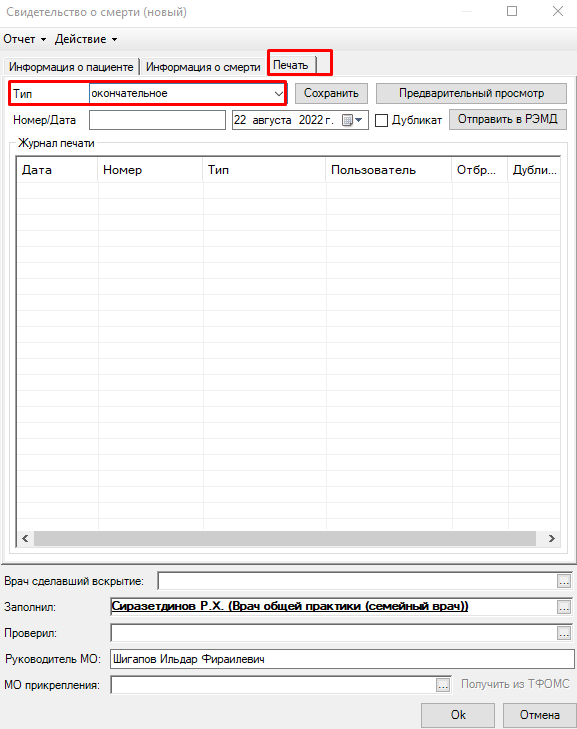Screen dimensions: 577x729
Task: Click the horizontal scrollbar of print journal
Action: coord(285,538)
